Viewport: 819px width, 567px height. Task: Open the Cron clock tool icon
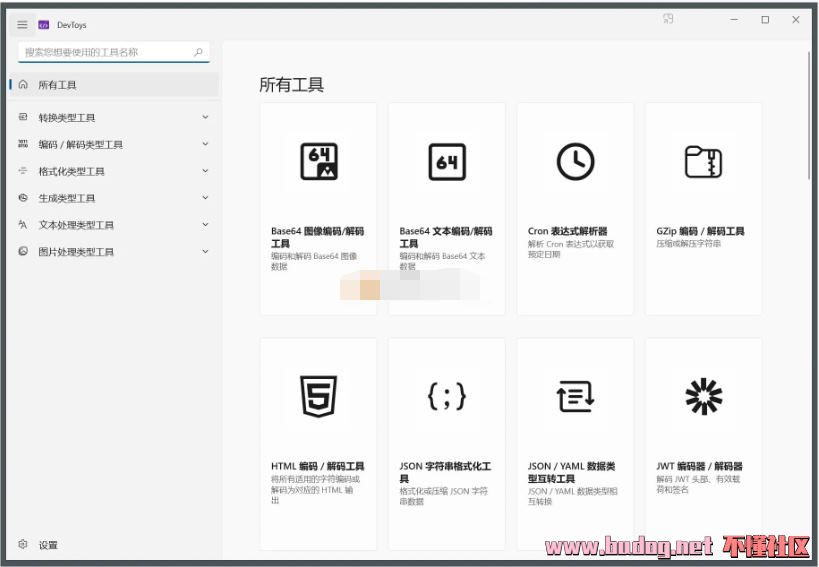(576, 162)
